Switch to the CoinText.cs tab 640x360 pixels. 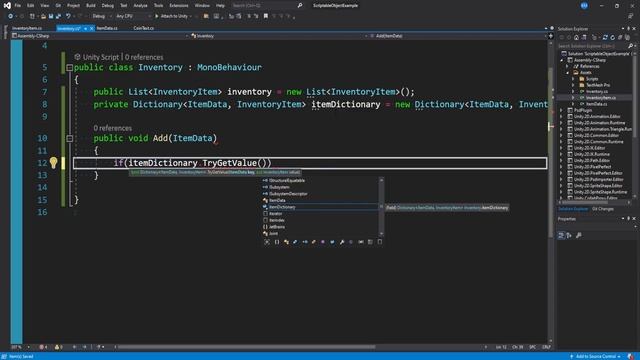(x=144, y=28)
